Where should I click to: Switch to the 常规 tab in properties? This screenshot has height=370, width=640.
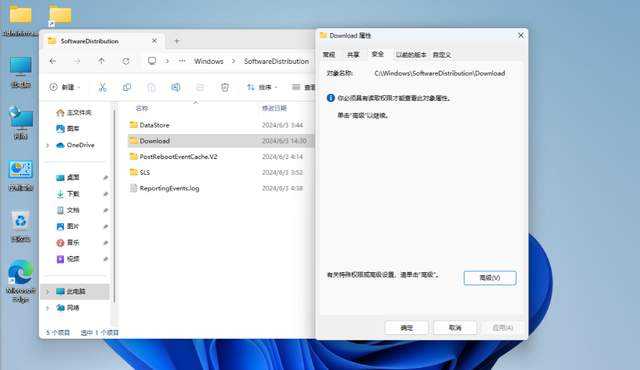coord(329,55)
